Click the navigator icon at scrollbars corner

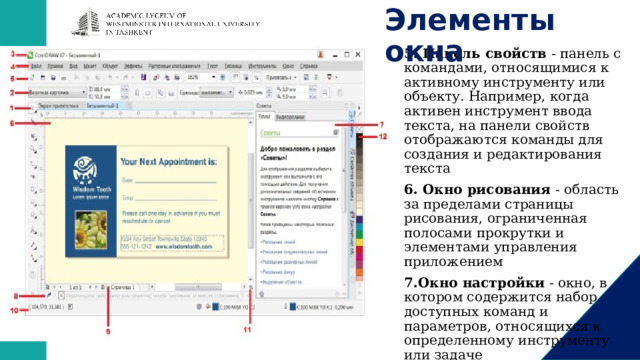tap(251, 287)
